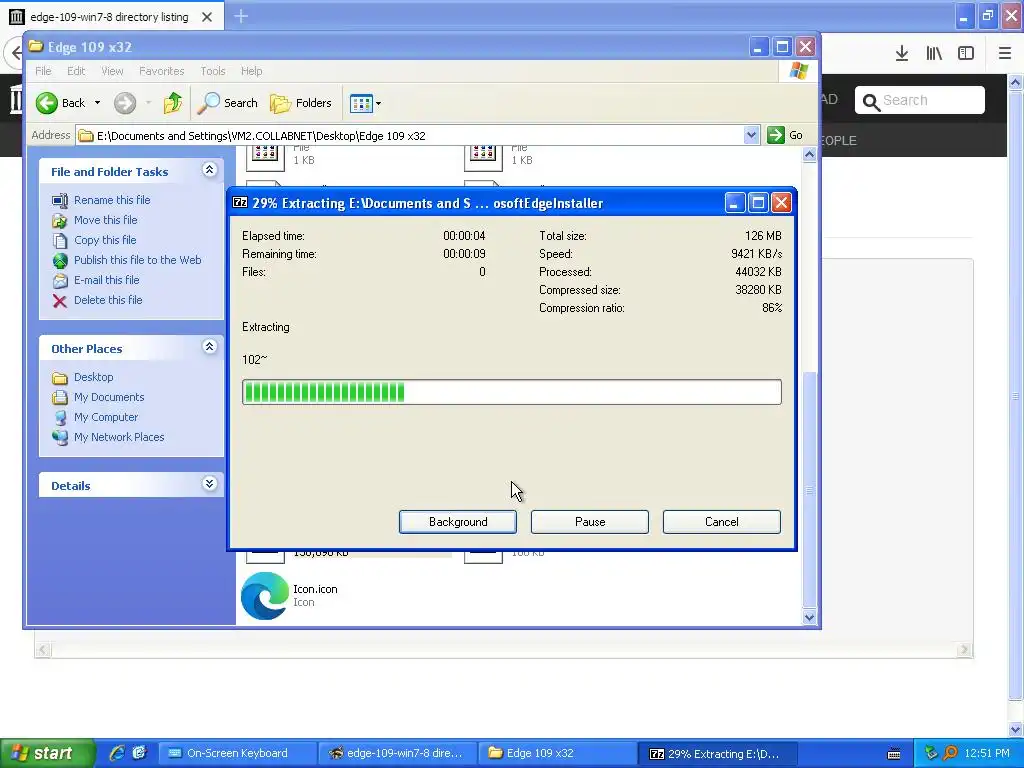Expand the Details panel
The image size is (1024, 768).
pyautogui.click(x=209, y=484)
